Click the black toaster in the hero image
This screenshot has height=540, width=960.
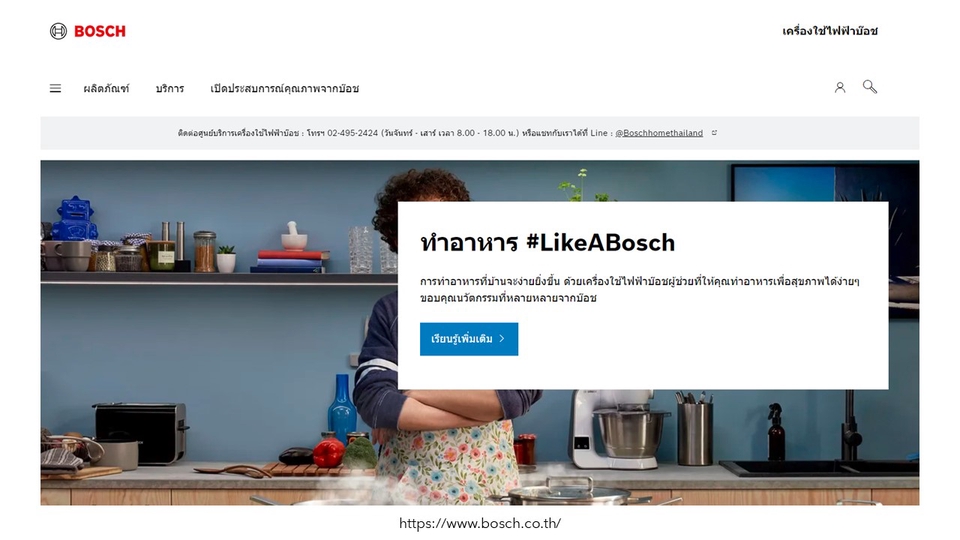(x=141, y=431)
